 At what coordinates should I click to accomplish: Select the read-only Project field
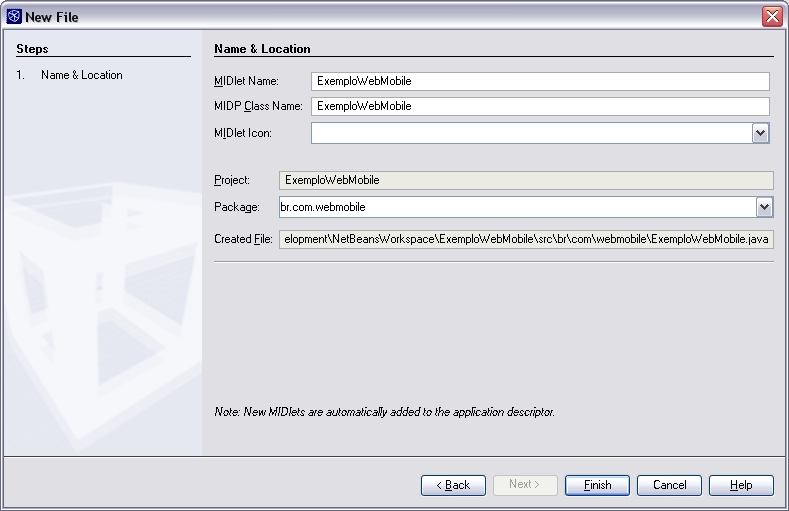point(525,181)
